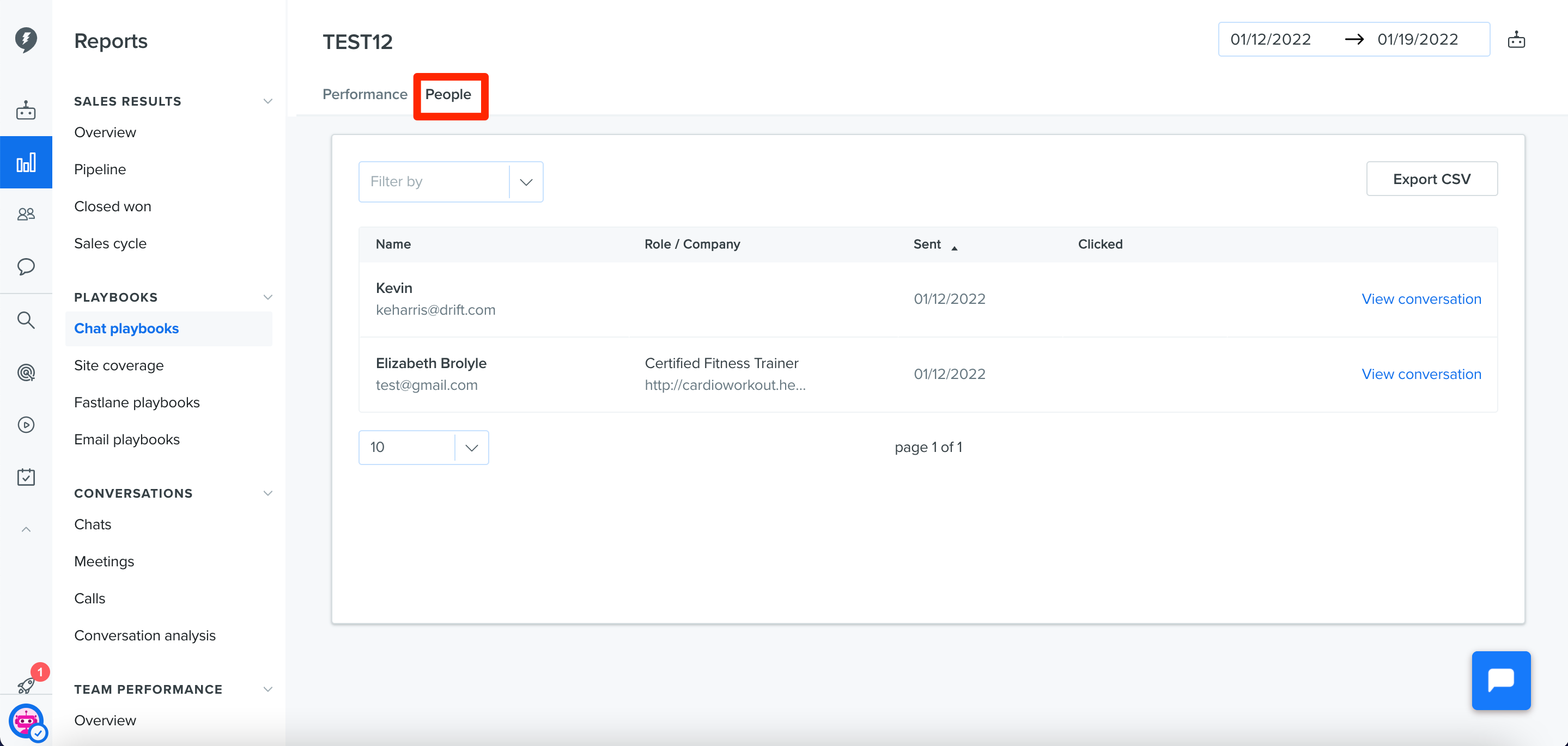Open the rows-per-page dropdown showing 10
This screenshot has height=746, width=1568.
pos(424,447)
